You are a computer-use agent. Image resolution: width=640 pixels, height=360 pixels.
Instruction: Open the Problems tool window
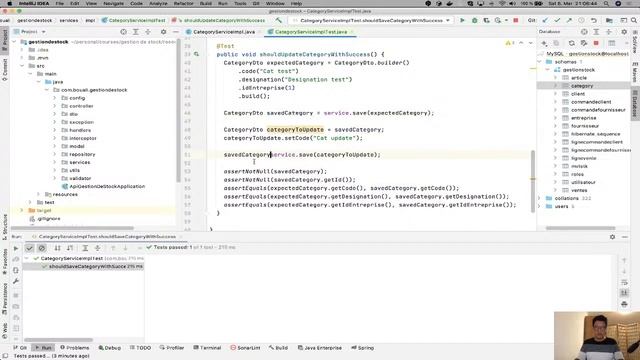74,348
